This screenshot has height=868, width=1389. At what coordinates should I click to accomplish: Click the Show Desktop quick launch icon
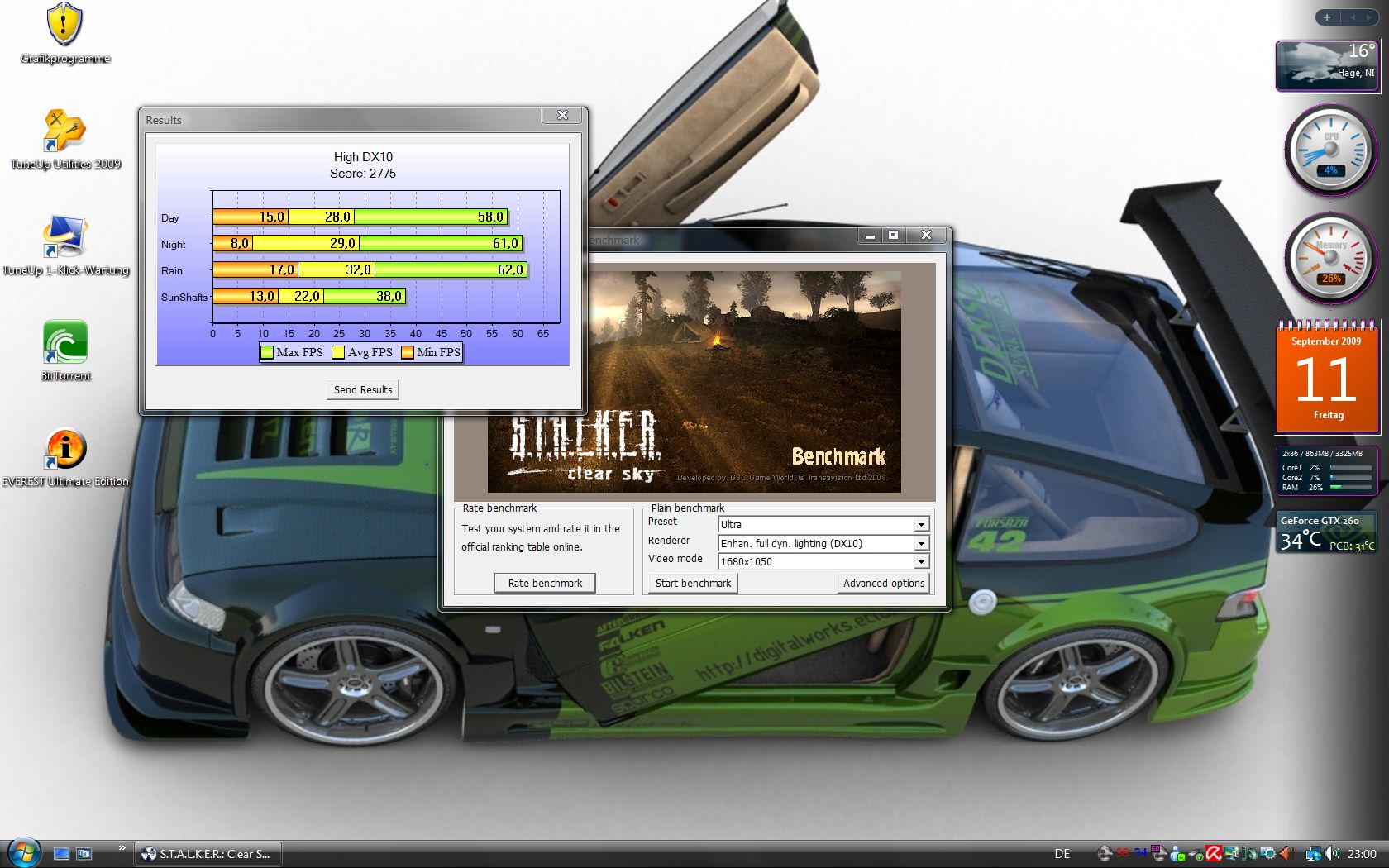pyautogui.click(x=61, y=854)
